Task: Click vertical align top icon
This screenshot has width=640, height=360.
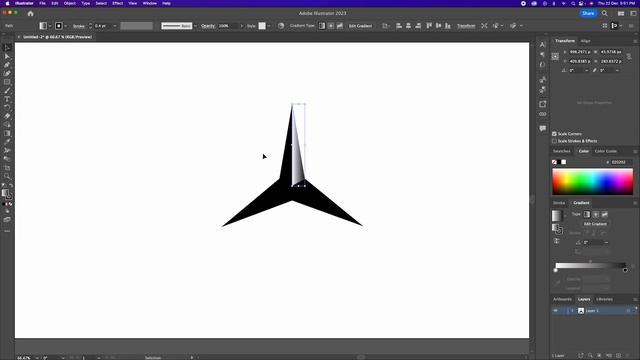Action: tap(429, 26)
